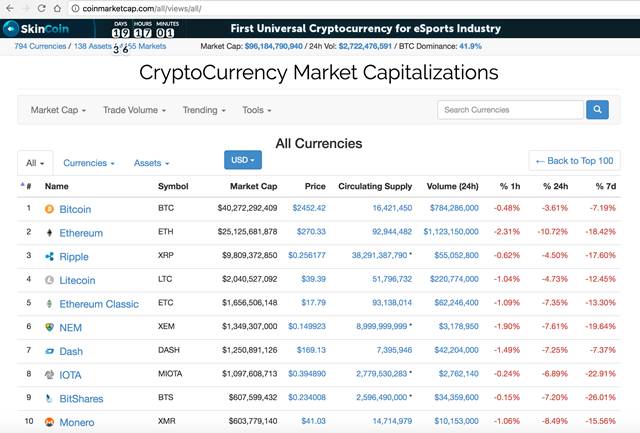Screen dimensions: 640x433
Task: Focus the Search Currencies input field
Action: pyautogui.click(x=510, y=110)
